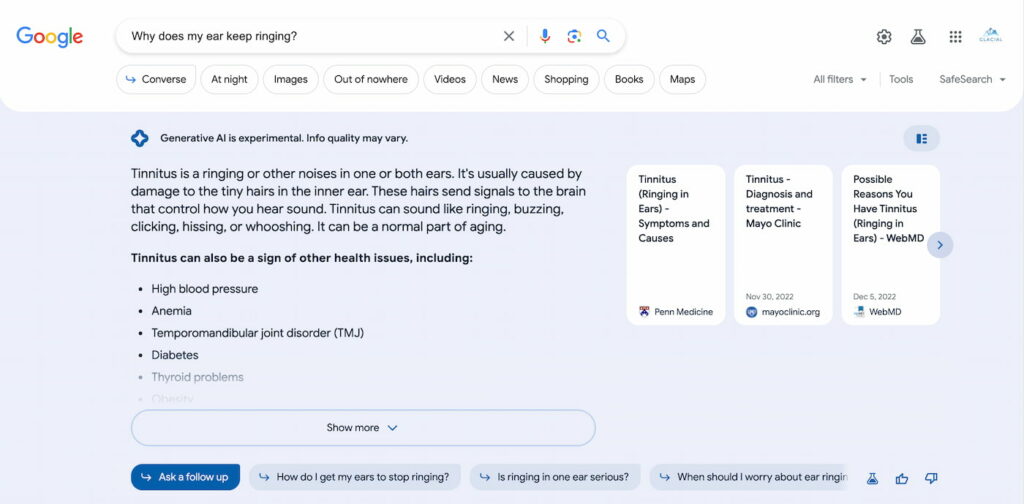Click the 'Anemia' list item

coord(172,311)
